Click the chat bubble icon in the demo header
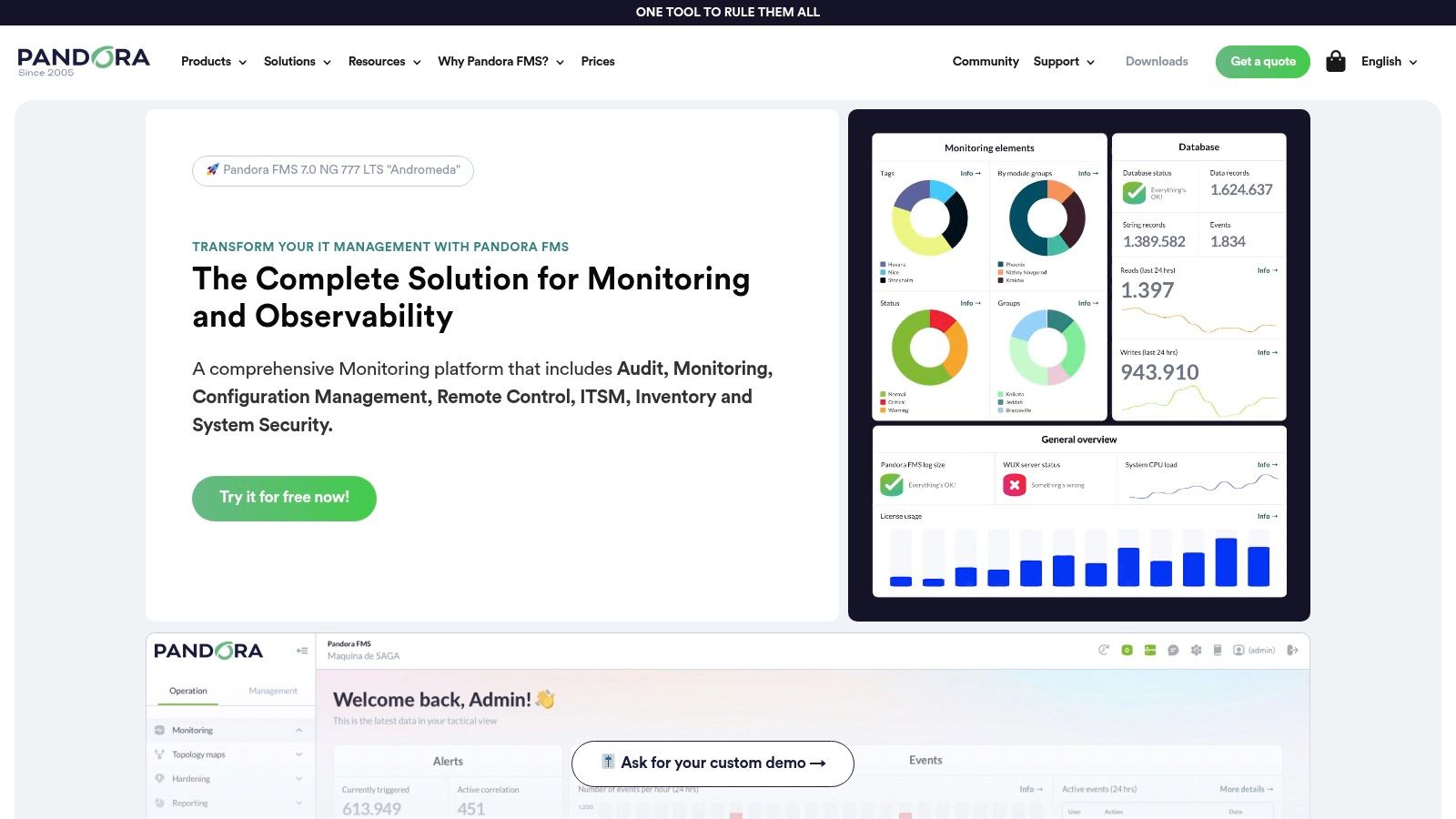1456x819 pixels. (1173, 650)
